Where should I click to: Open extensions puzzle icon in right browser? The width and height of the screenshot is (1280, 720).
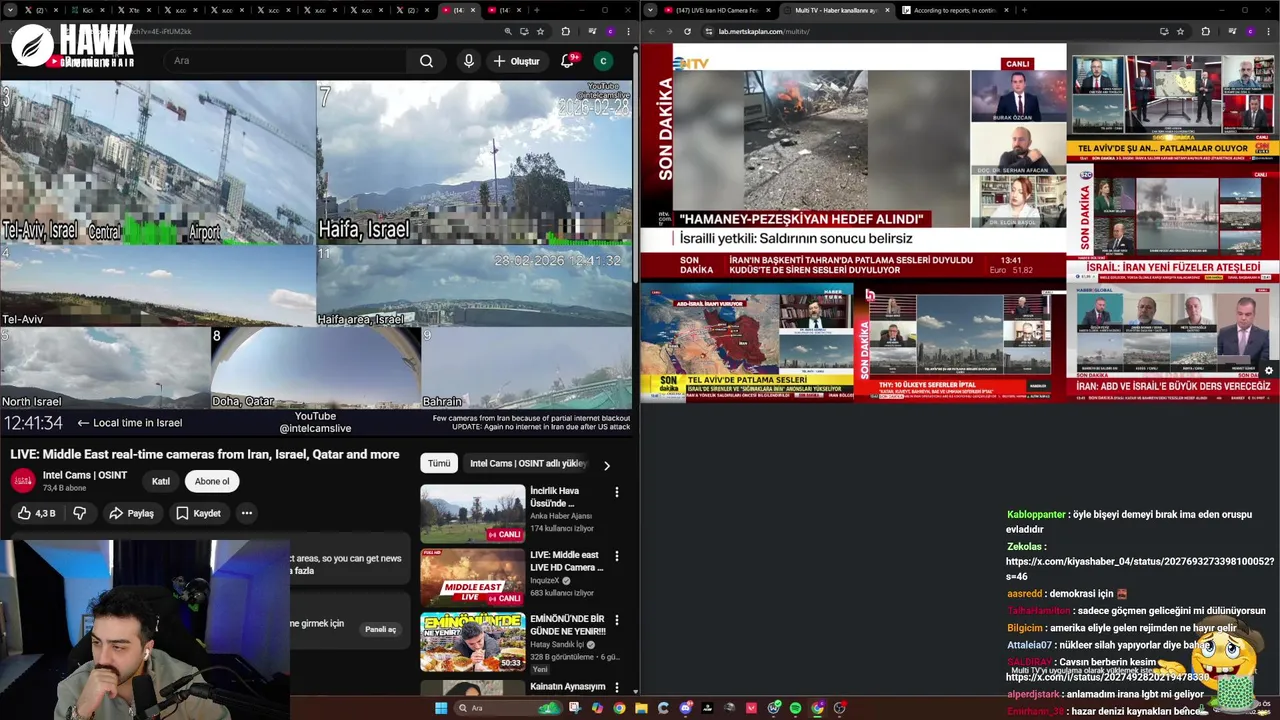pos(1205,31)
